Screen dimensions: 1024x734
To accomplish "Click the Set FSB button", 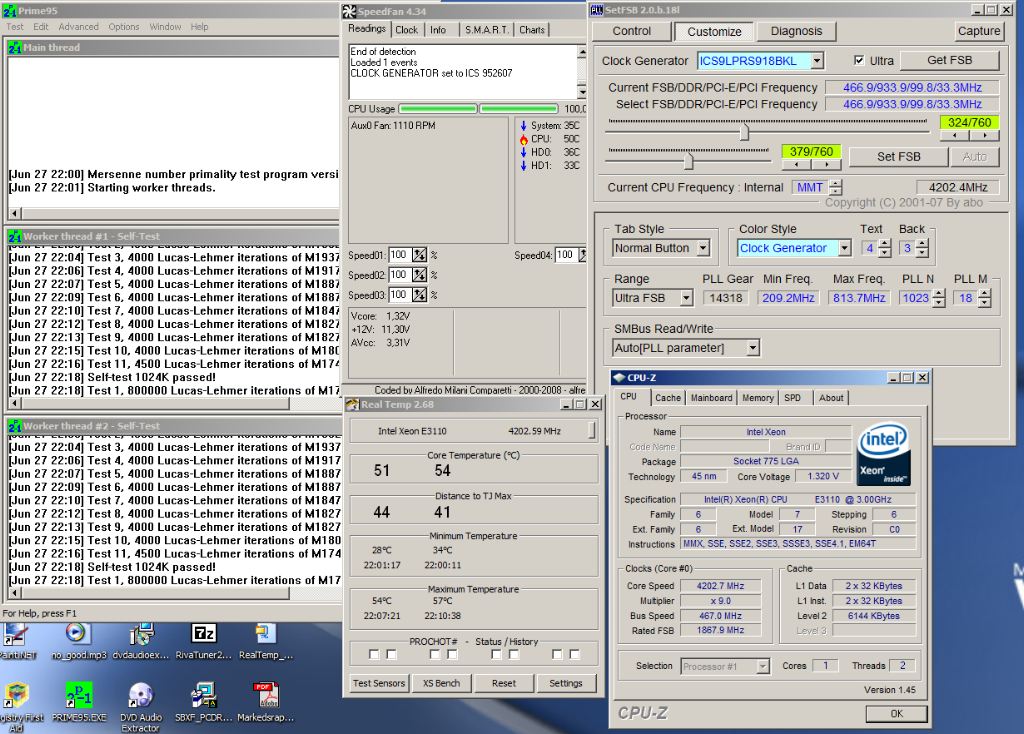I will pyautogui.click(x=899, y=157).
